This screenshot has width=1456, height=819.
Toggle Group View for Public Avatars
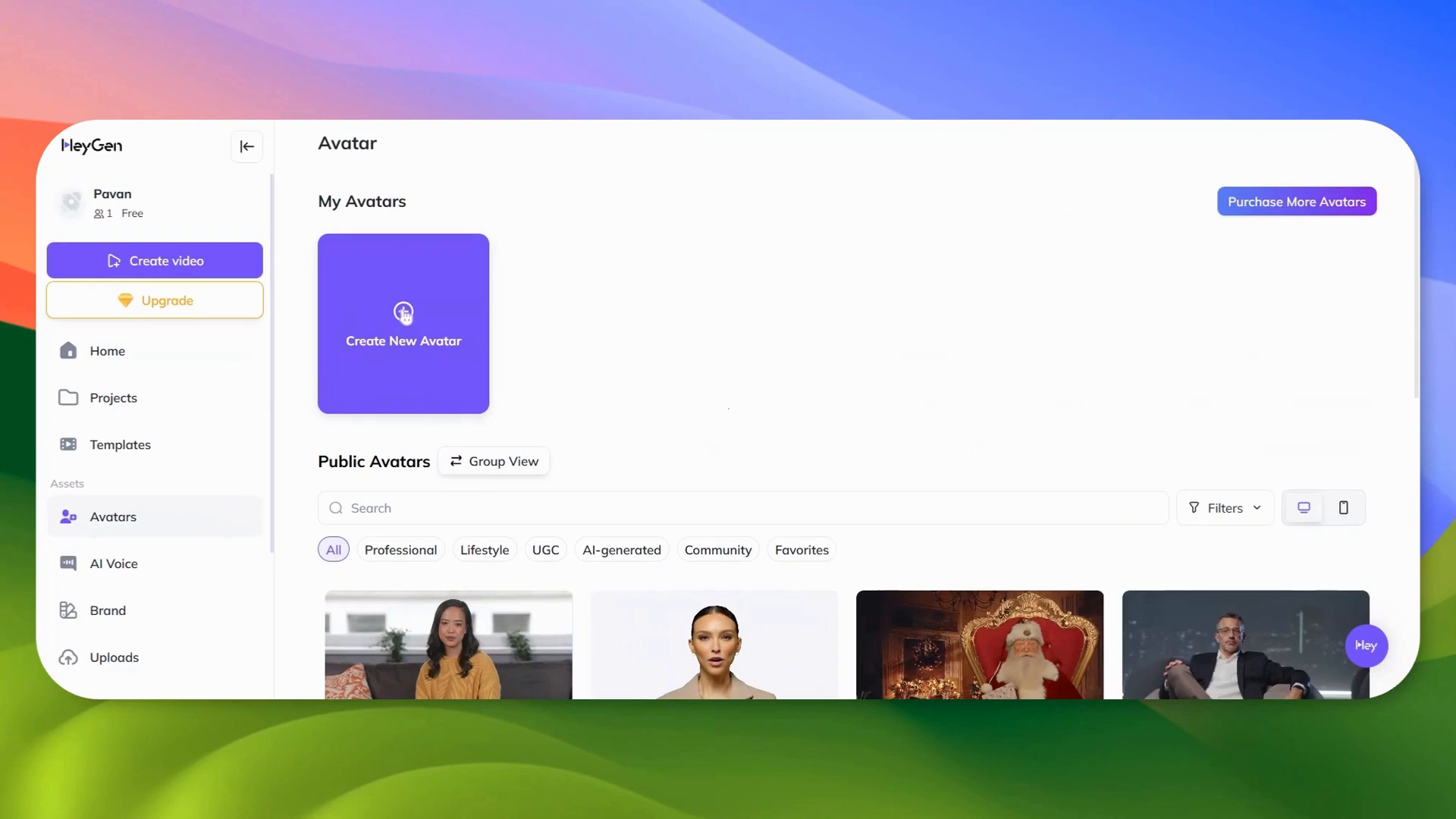pyautogui.click(x=494, y=460)
